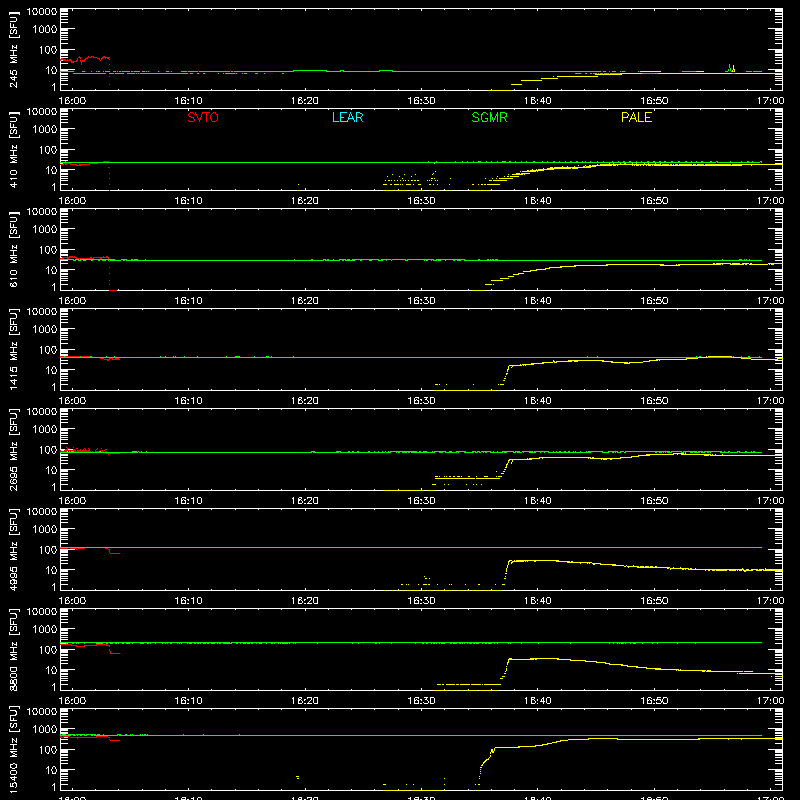
Task: Select the 4995 MHz [SFU] axis label
Action: click(x=14, y=549)
